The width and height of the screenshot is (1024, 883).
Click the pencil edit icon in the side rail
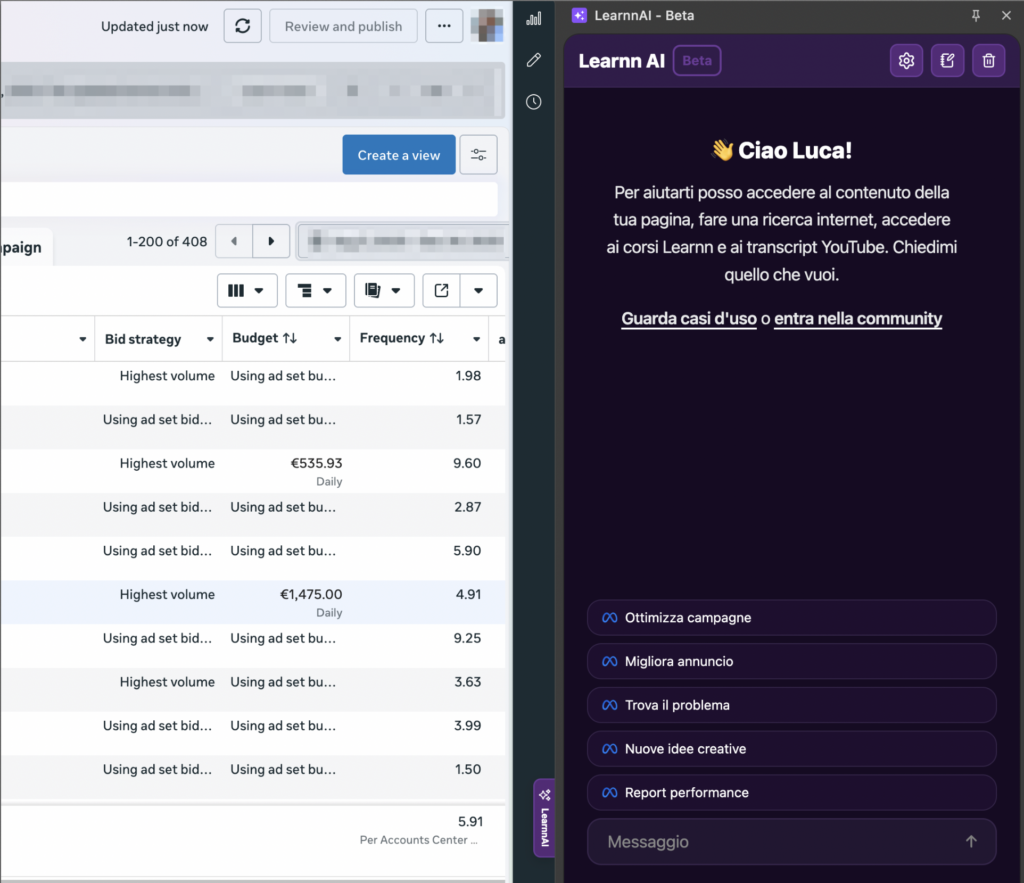tap(534, 60)
